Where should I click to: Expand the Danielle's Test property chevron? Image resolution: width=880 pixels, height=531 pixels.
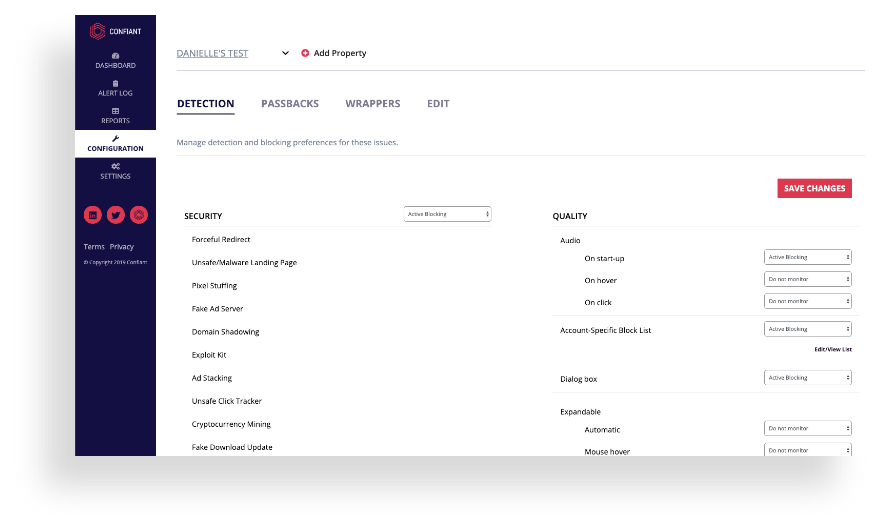pyautogui.click(x=285, y=53)
